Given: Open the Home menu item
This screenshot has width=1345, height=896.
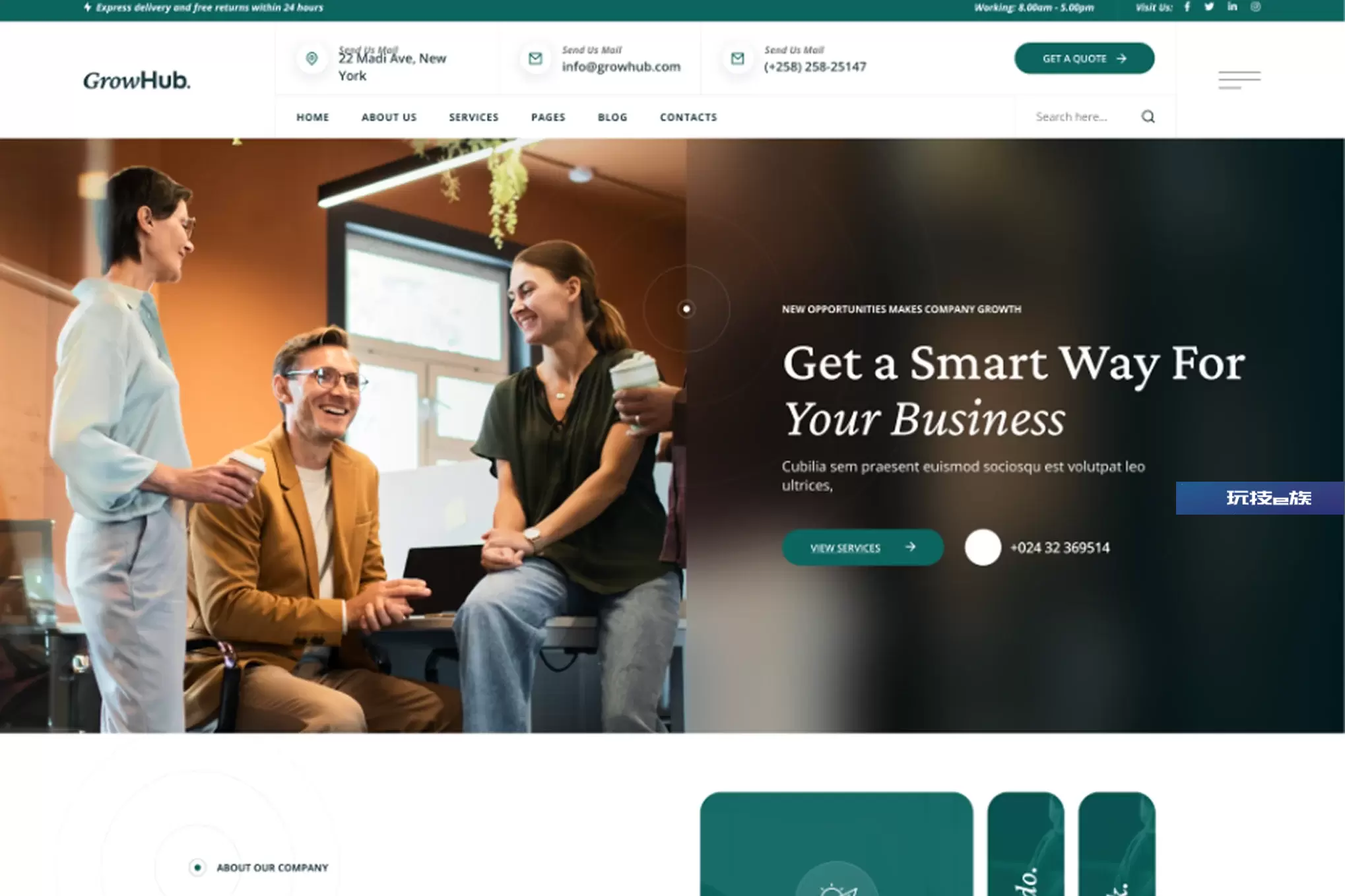Looking at the screenshot, I should (312, 117).
